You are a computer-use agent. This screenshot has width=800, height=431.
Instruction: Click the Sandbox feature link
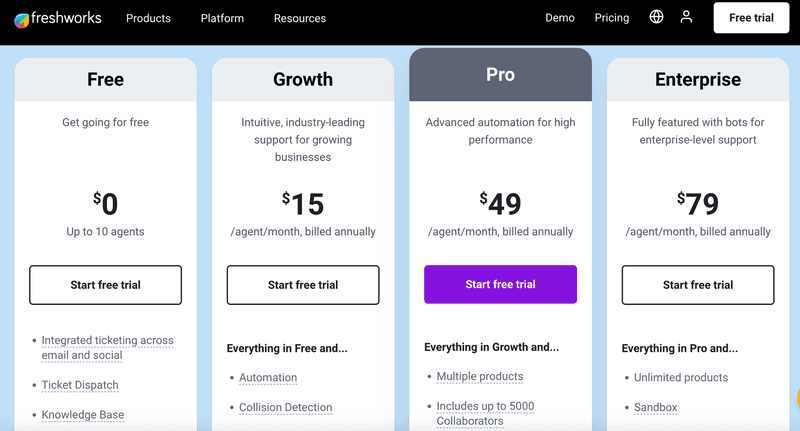click(656, 408)
